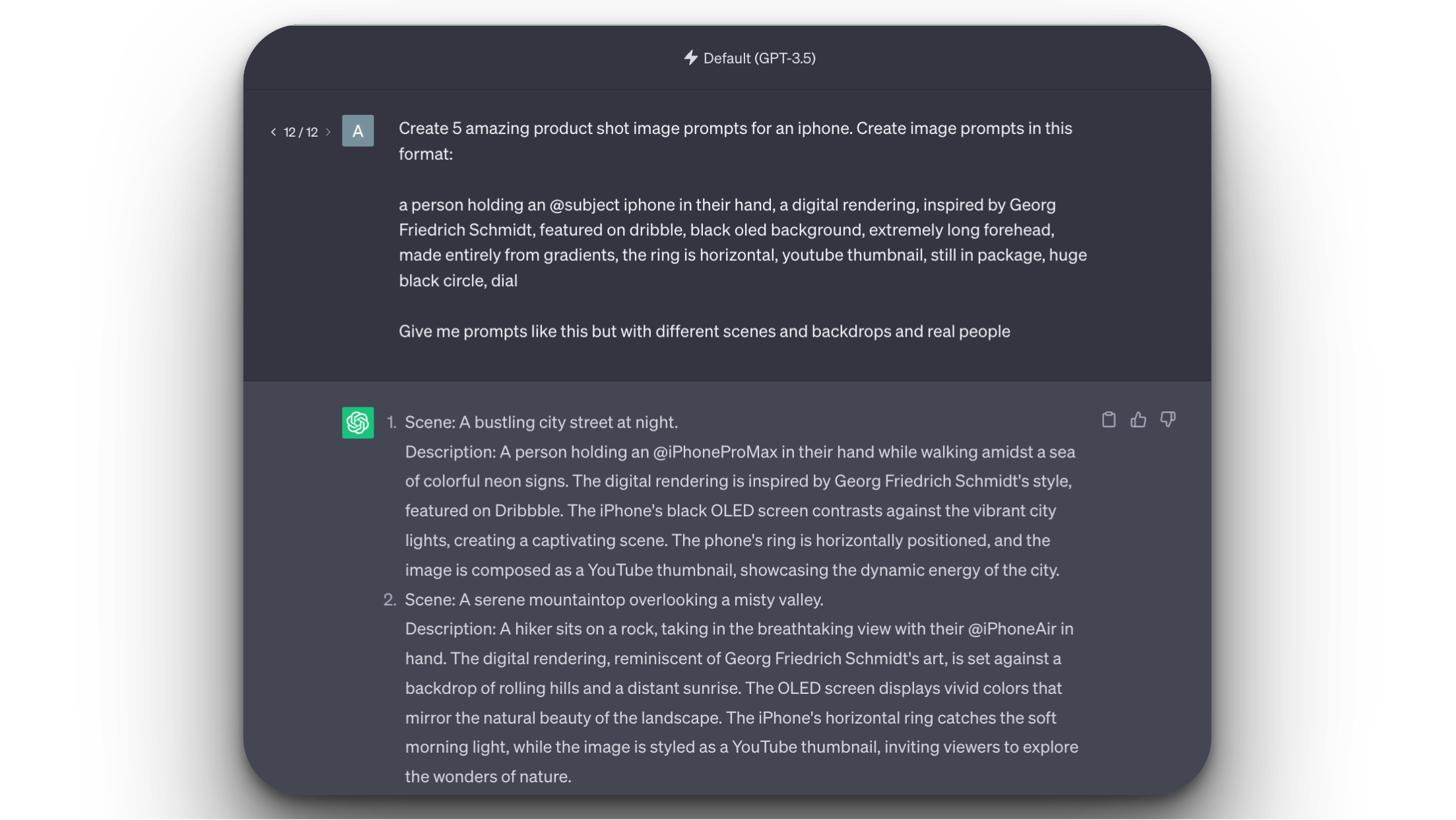Copy the response with the clipboard icon
The image size is (1456, 820).
1109,420
